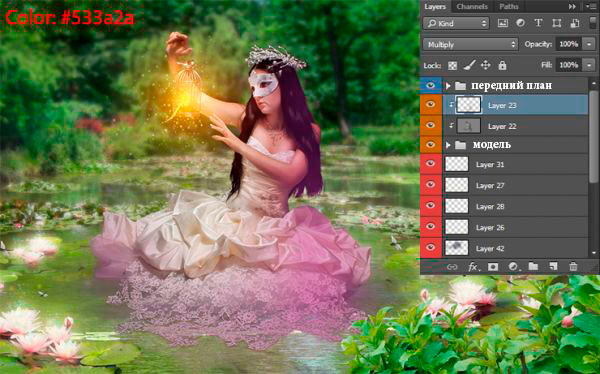Click scrollbar up arrow in layers list
600x374 pixels.
pos(593,82)
